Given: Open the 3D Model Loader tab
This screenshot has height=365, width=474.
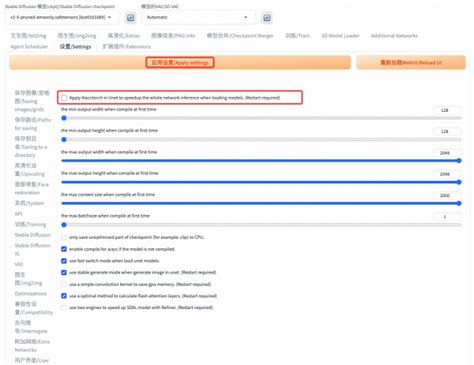Looking at the screenshot, I should click(x=340, y=36).
